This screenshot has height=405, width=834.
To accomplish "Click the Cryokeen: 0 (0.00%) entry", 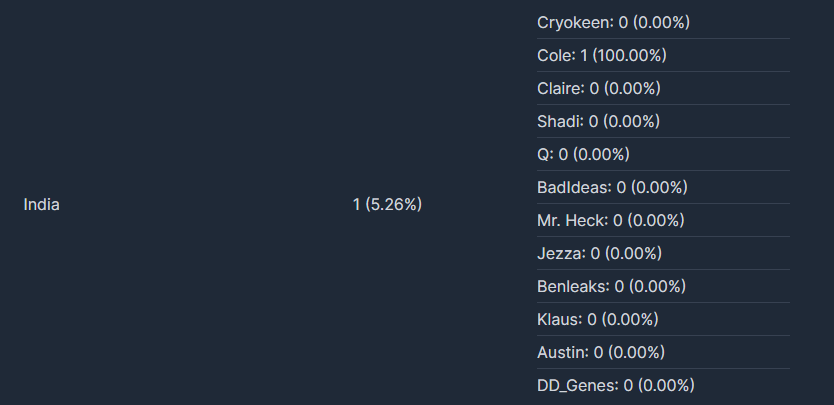I will tap(663, 22).
